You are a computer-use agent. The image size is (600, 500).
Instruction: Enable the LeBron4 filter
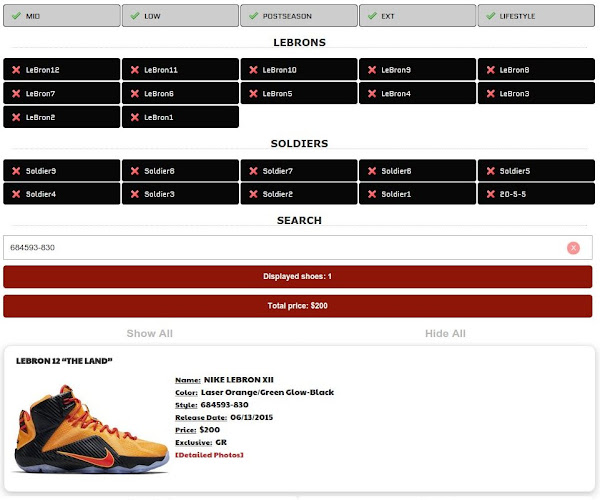(x=417, y=93)
